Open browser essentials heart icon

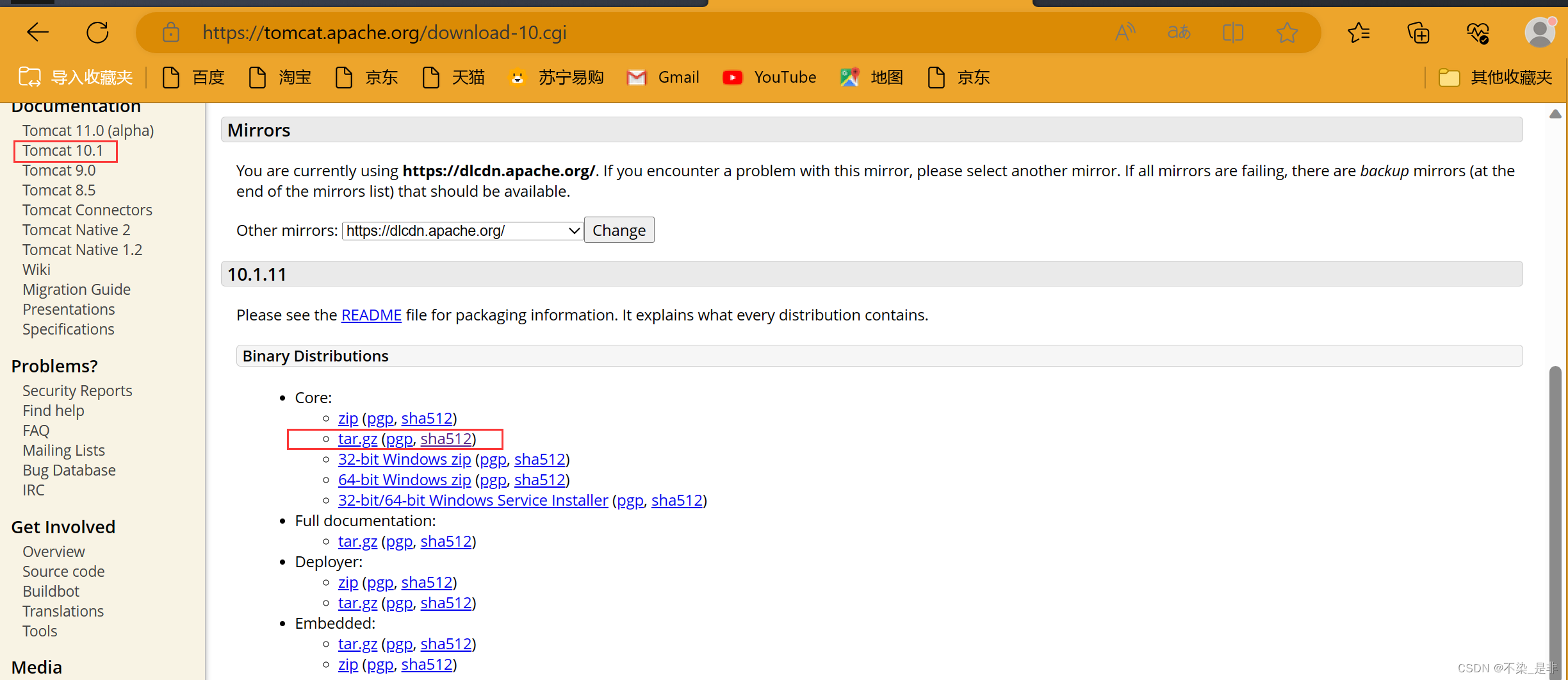coord(1478,32)
